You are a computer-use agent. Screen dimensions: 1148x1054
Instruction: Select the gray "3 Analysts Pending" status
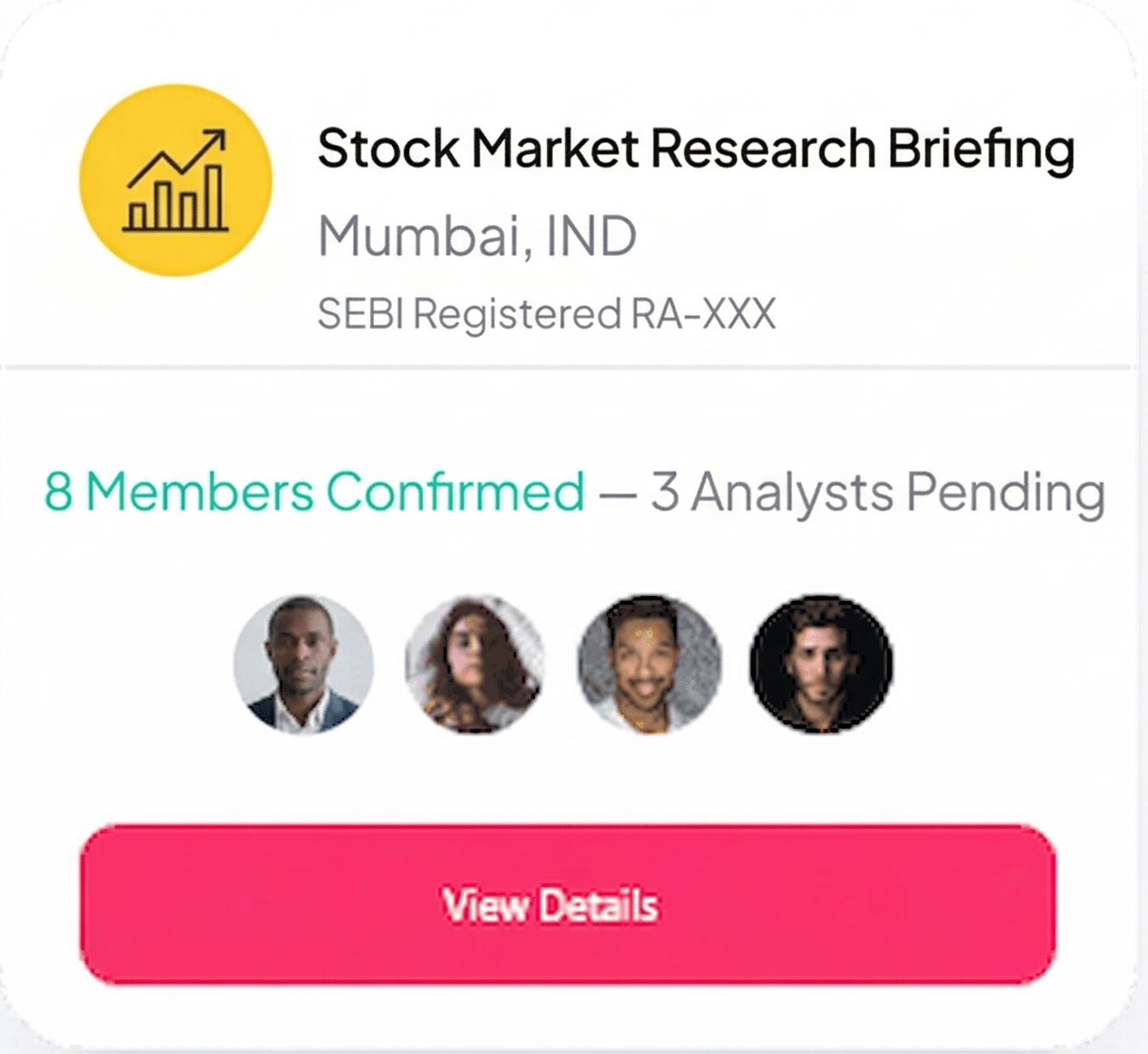(878, 491)
